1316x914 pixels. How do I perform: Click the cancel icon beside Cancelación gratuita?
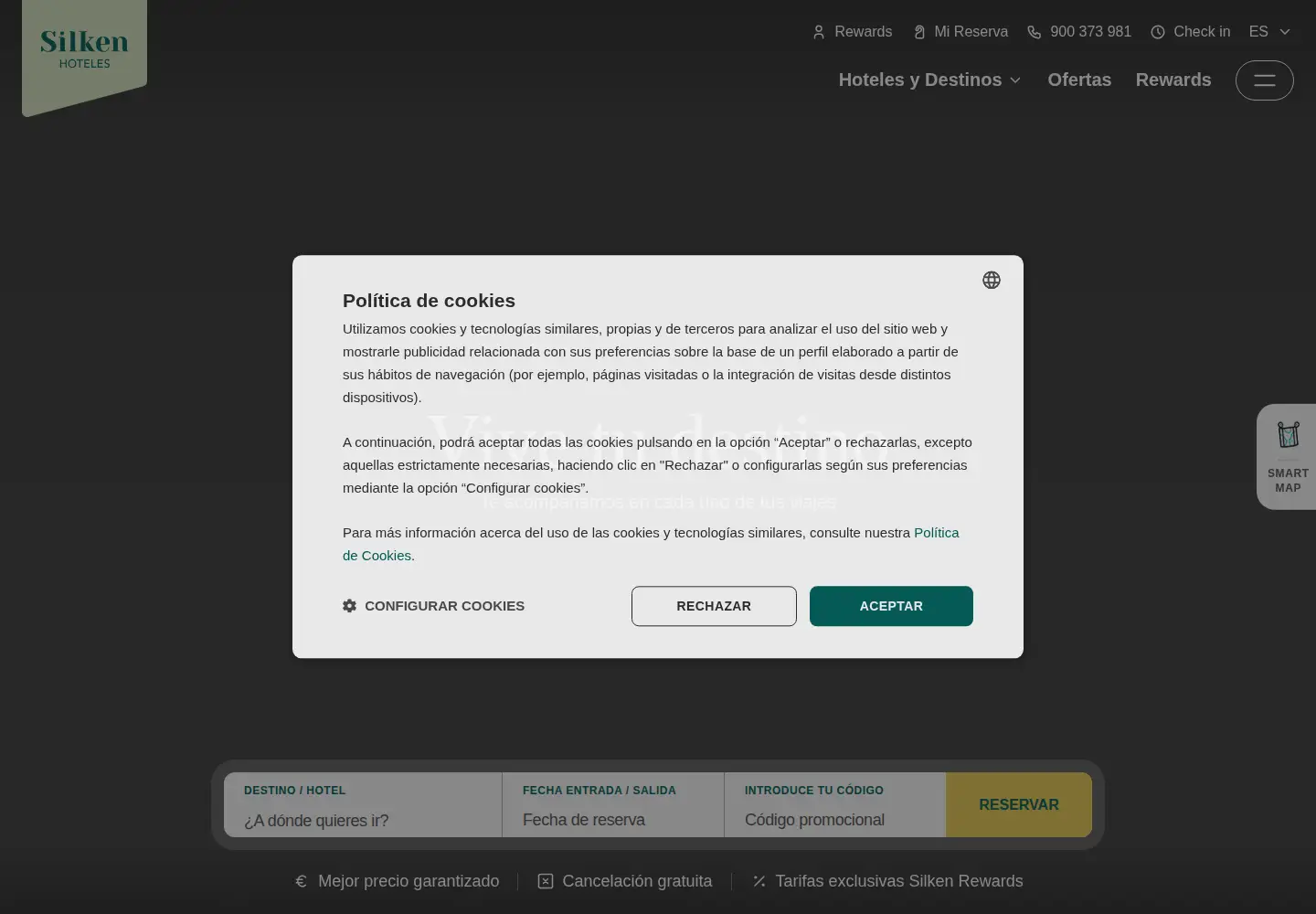(x=546, y=881)
